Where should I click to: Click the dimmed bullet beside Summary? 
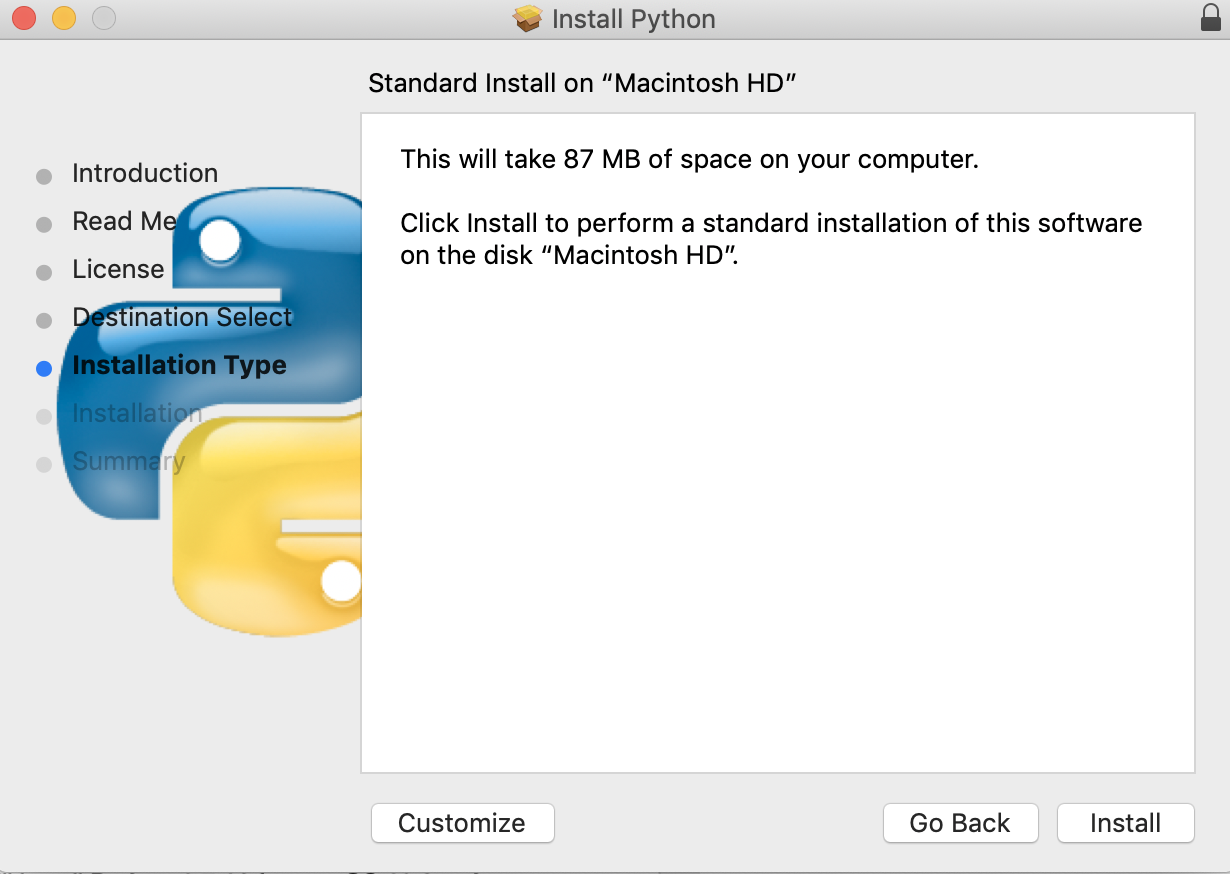point(43,464)
